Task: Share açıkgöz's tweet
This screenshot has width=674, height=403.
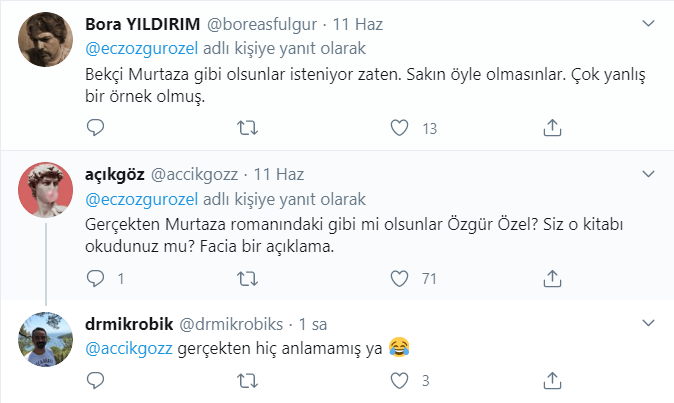Action: 553,278
